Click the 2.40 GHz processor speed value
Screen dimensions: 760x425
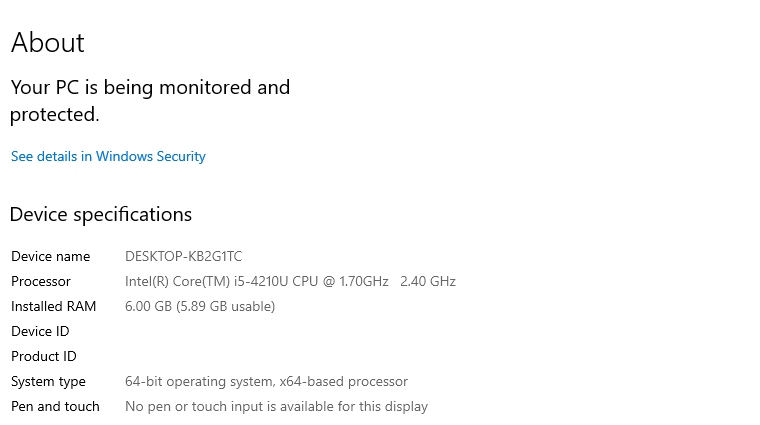point(427,281)
